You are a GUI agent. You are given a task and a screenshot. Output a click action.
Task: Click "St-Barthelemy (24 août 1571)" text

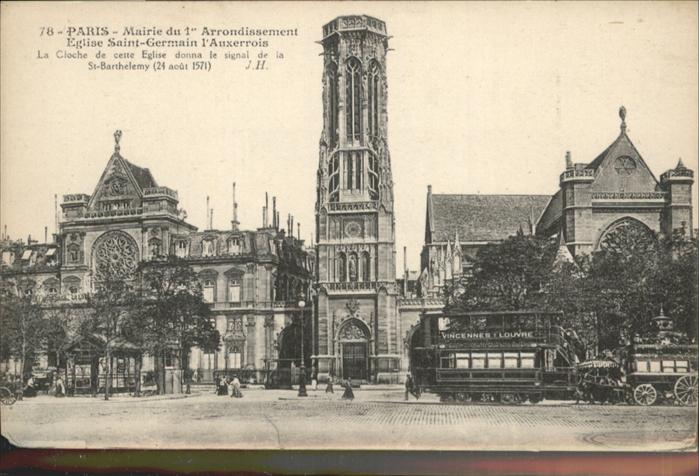[x=149, y=66]
